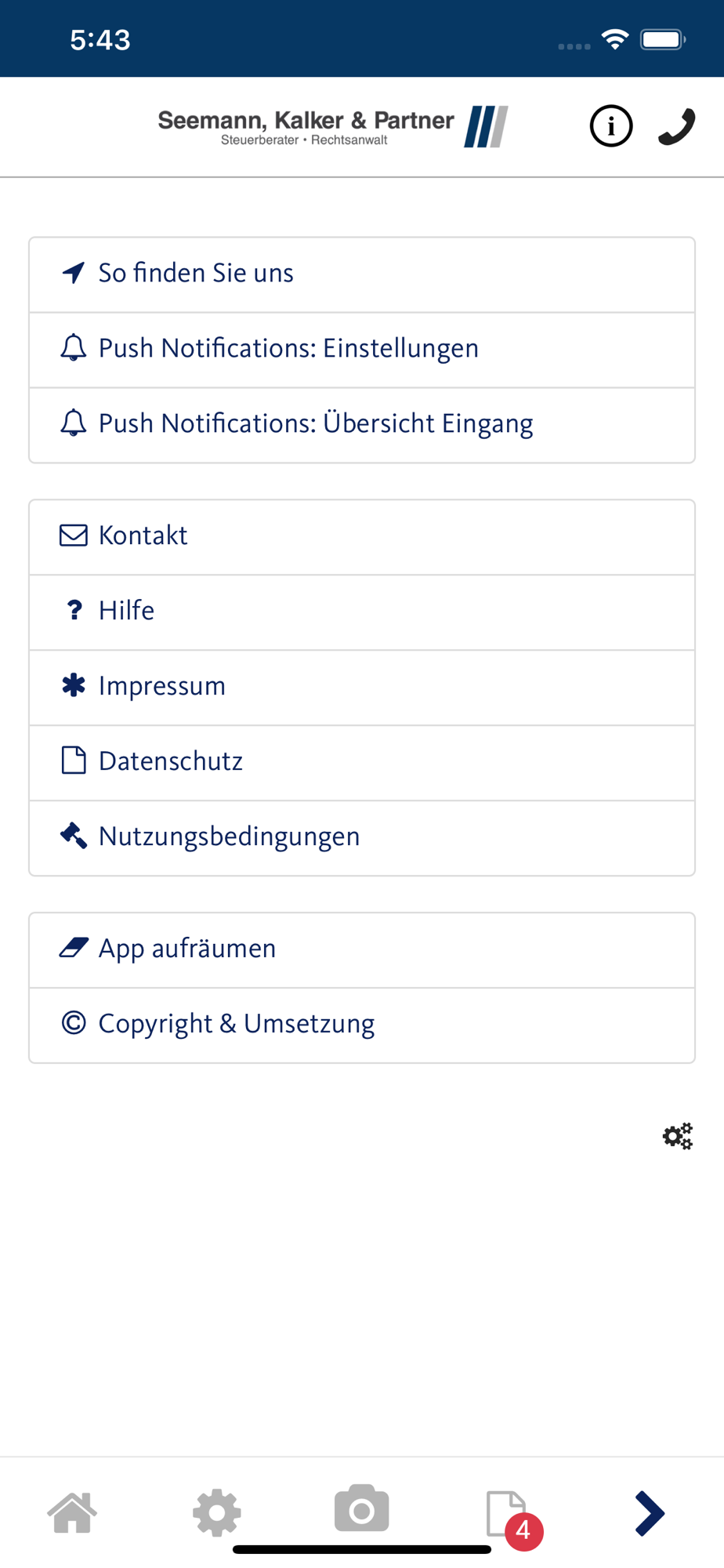Tap the Seemann, Kalker & Partner logo

click(x=333, y=126)
